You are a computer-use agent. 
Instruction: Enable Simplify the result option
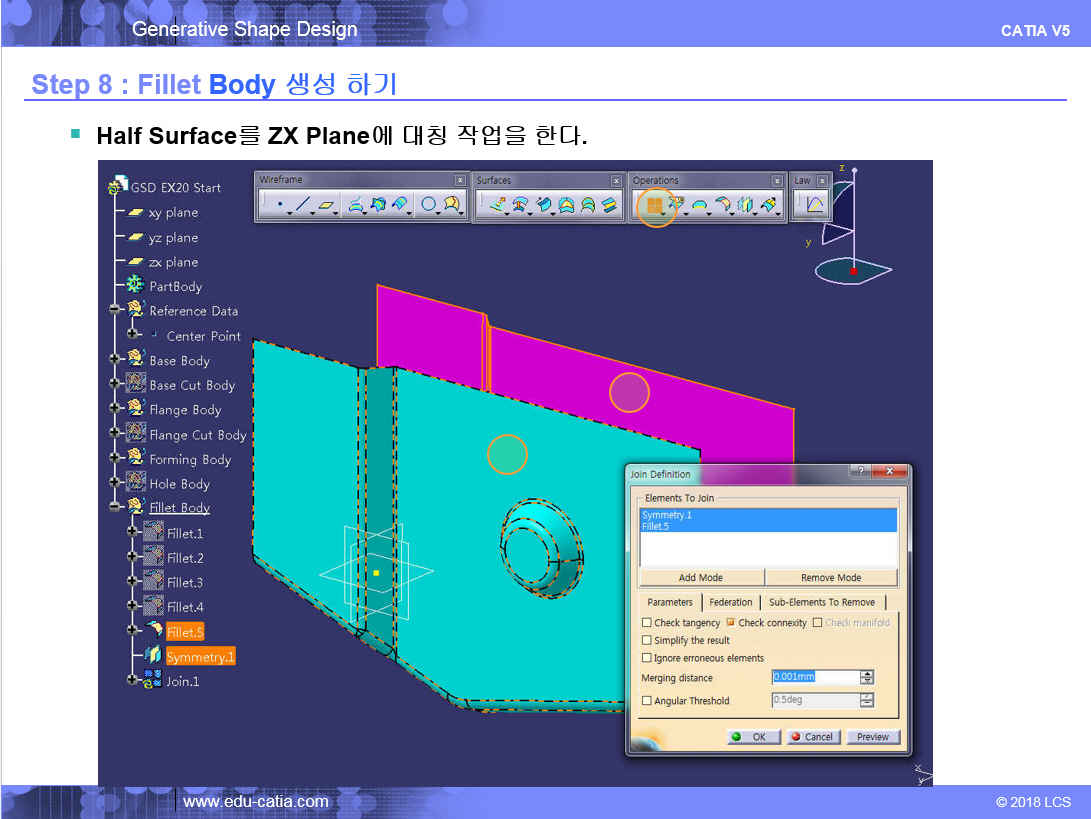click(647, 641)
